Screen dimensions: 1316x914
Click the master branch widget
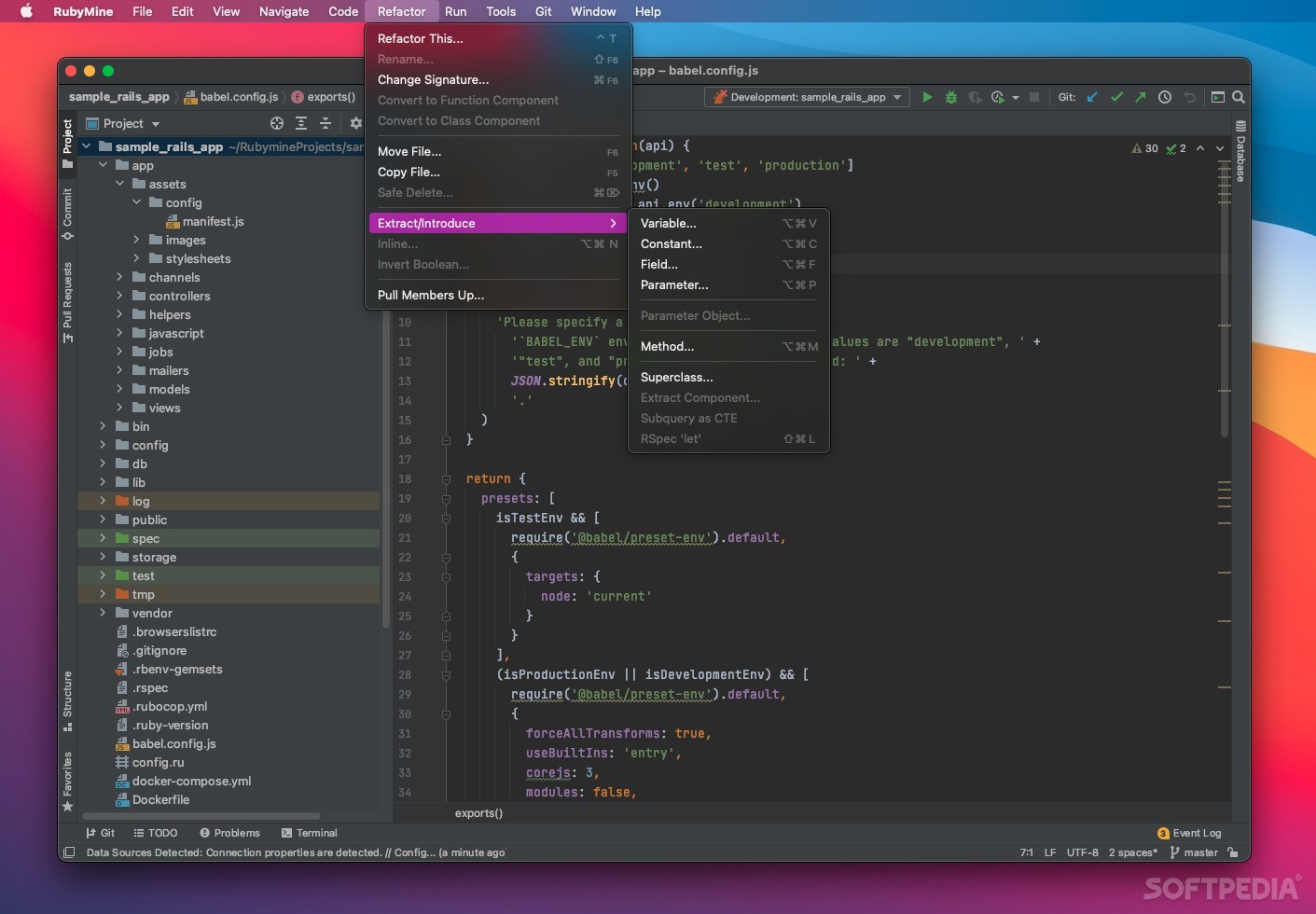[x=1194, y=852]
